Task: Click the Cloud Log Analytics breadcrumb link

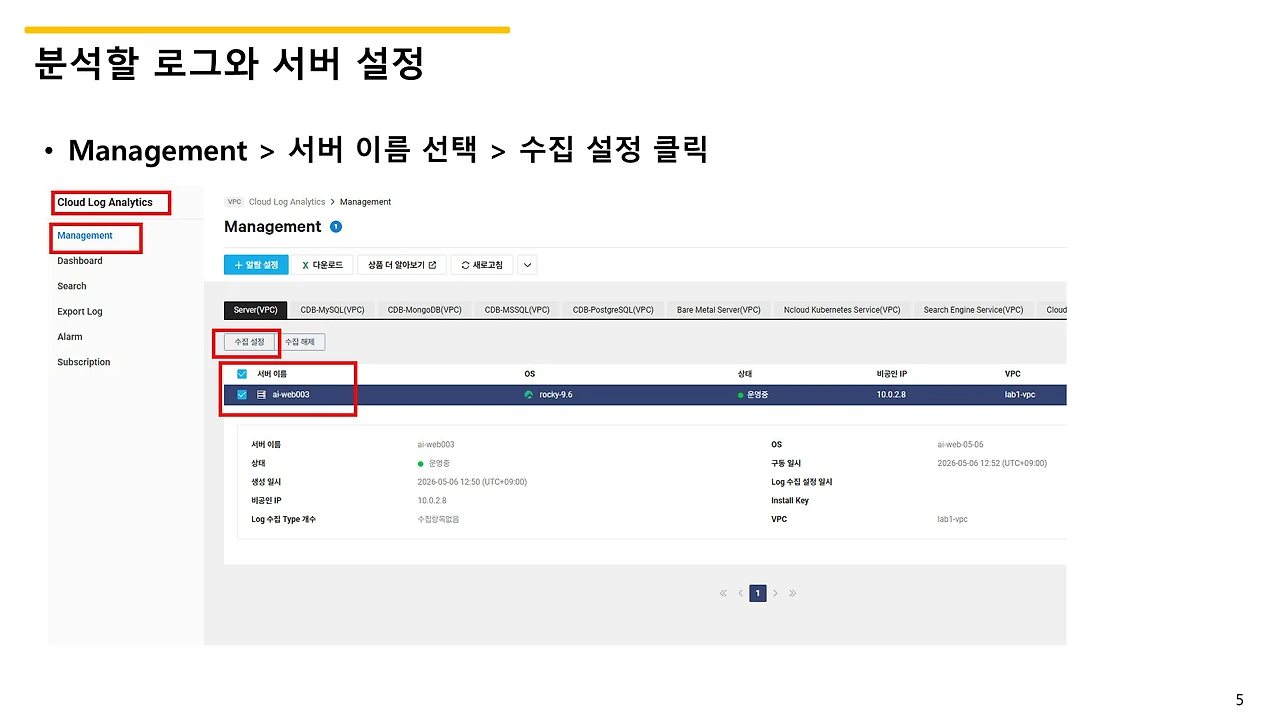Action: click(x=287, y=202)
